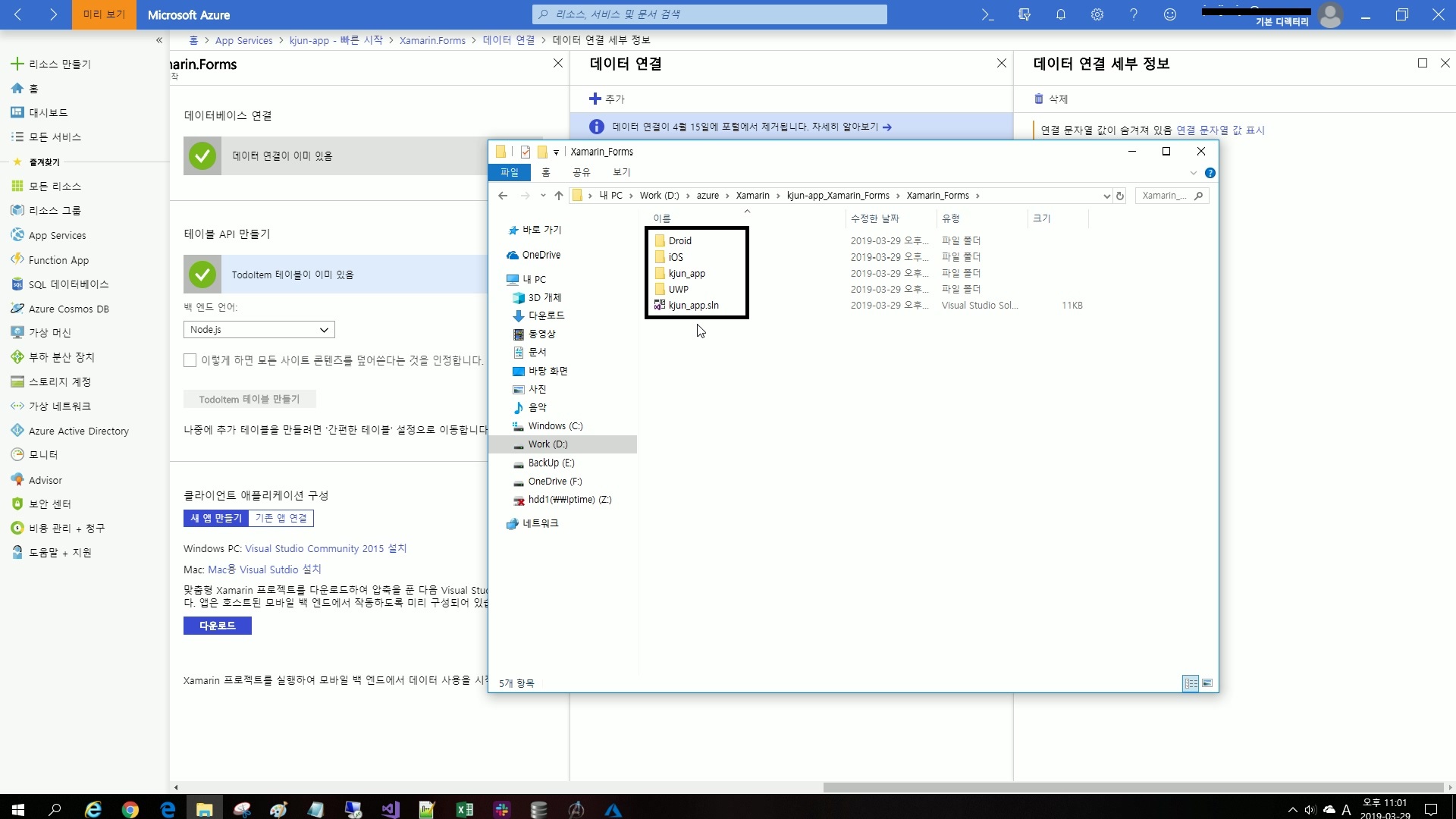The image size is (1456, 819).
Task: Open the backend language Node.js dropdown
Action: pos(259,330)
